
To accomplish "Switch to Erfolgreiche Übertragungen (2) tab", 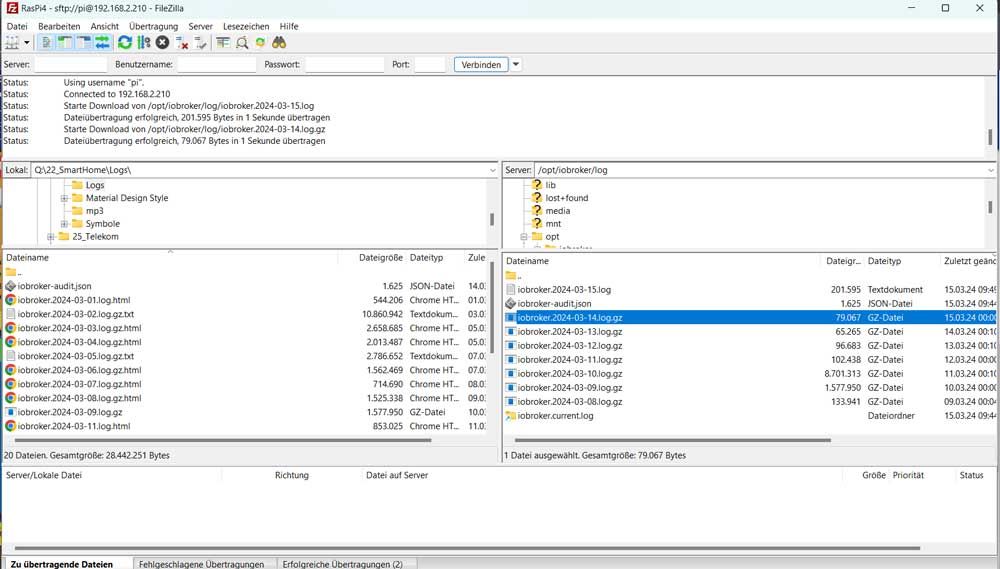I will click(x=342, y=564).
